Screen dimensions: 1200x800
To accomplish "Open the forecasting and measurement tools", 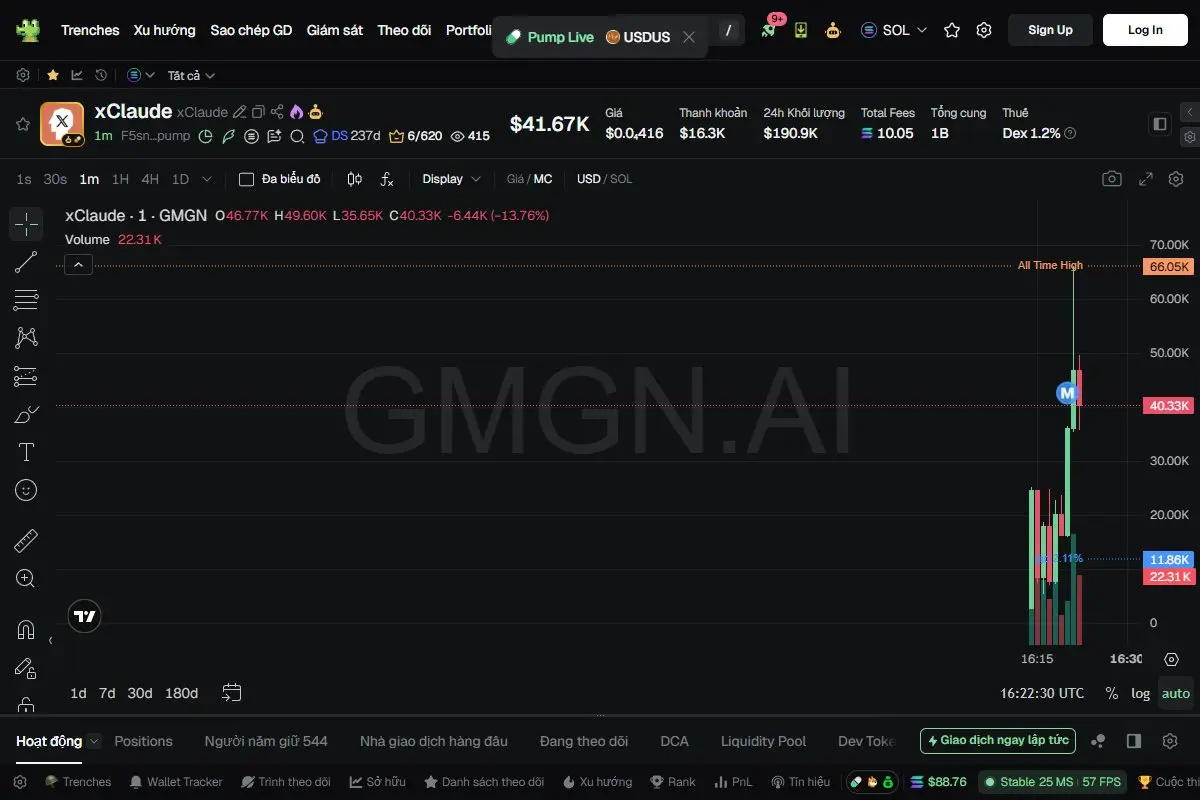I will click(x=26, y=376).
